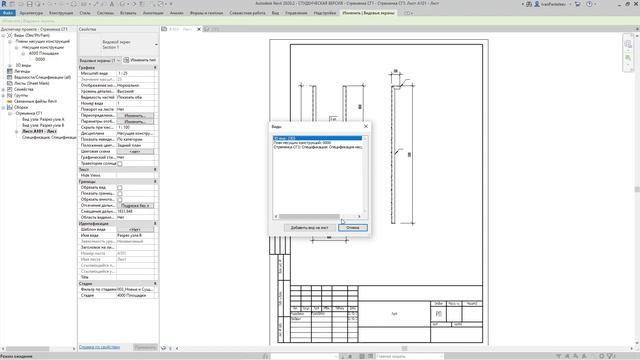640x360 pixels.
Task: Switch to the Manage (Управление) ribbon tab
Action: 296,13
